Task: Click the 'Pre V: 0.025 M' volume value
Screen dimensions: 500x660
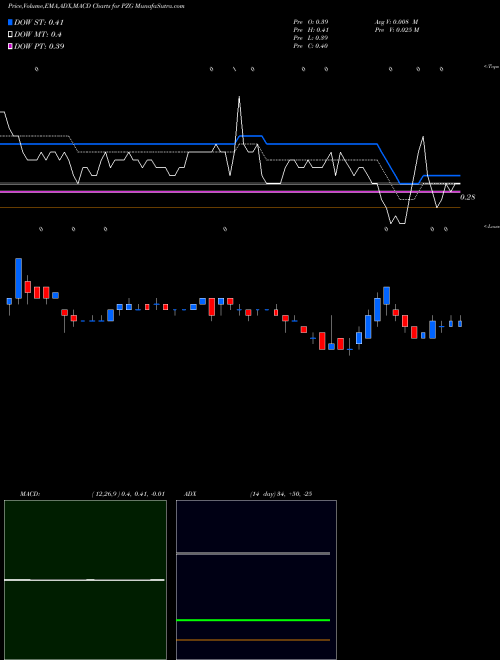Action: [396, 29]
